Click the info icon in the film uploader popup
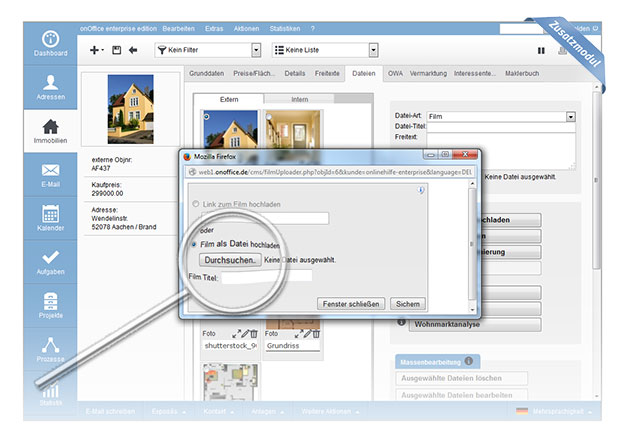Image resolution: width=625 pixels, height=443 pixels. click(421, 190)
